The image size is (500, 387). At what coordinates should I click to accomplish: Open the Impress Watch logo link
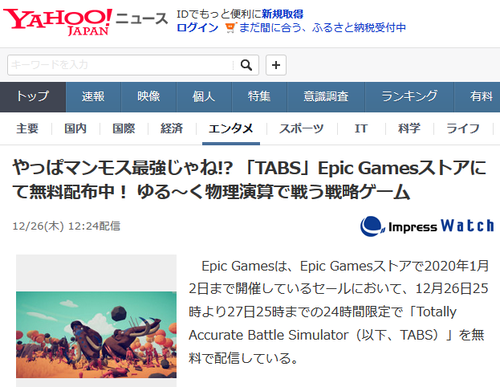click(x=427, y=226)
